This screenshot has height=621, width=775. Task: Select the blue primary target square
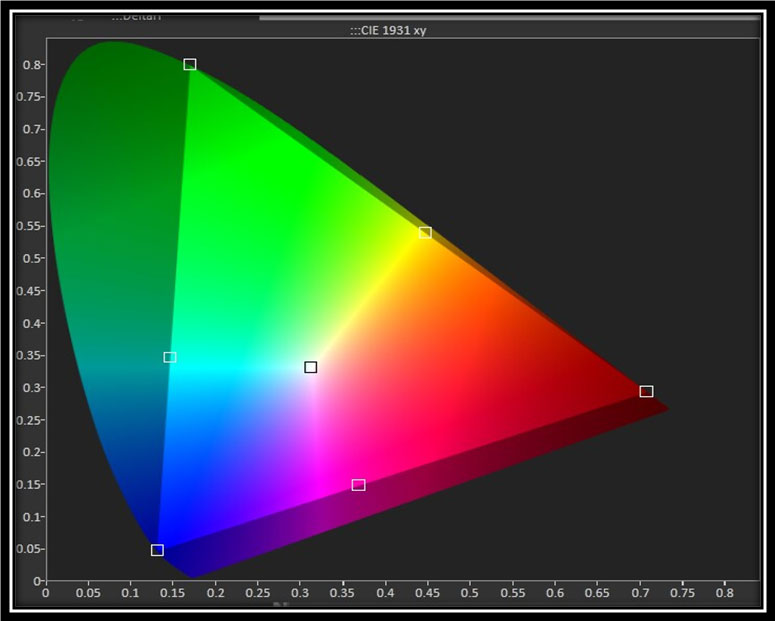click(x=157, y=550)
